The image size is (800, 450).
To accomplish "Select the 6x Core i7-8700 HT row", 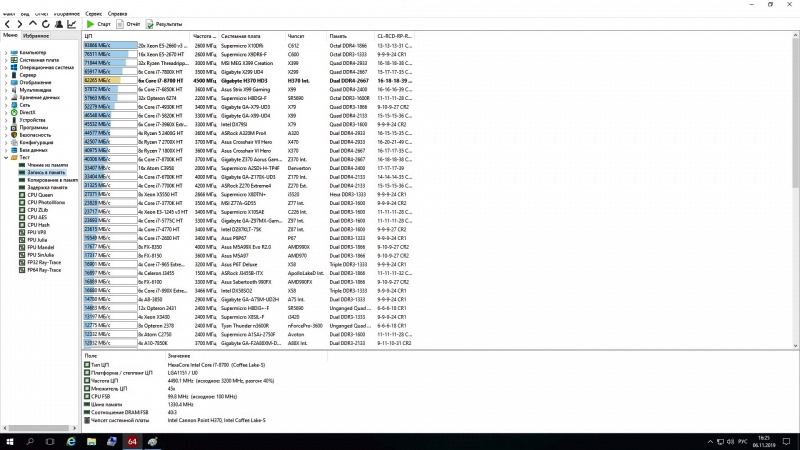I will [248, 81].
